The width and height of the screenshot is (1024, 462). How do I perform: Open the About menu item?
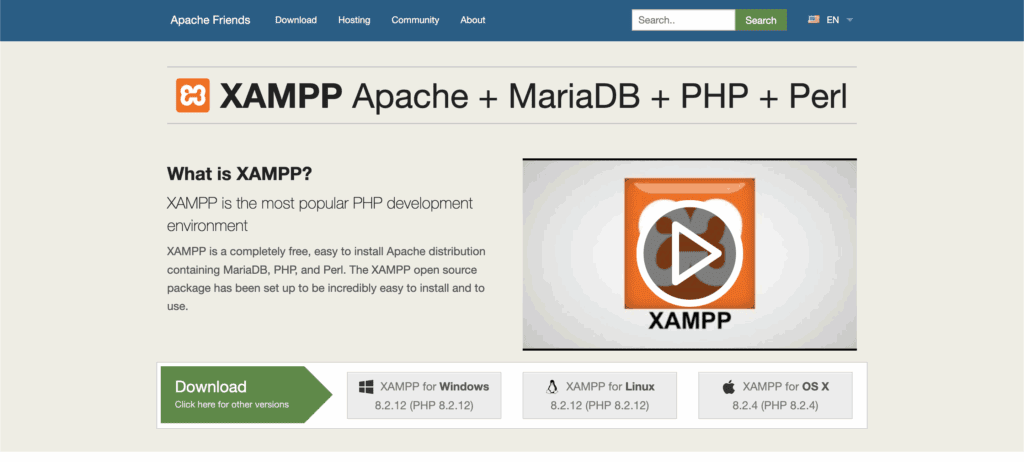click(x=473, y=20)
